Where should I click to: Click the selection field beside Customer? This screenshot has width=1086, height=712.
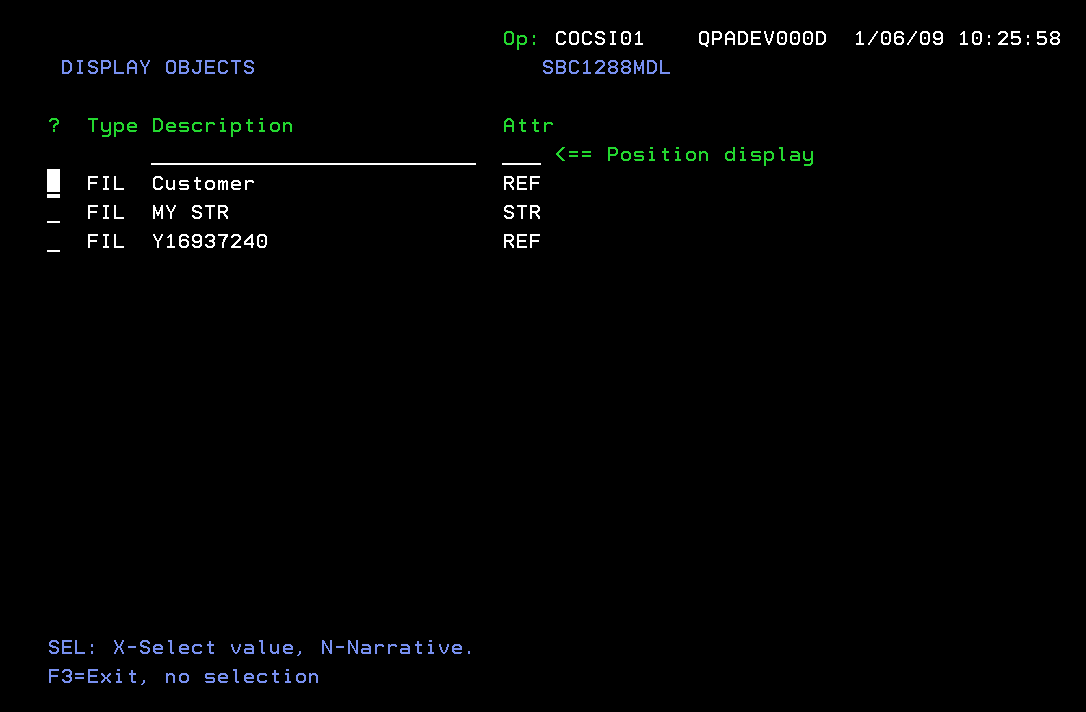tap(53, 183)
